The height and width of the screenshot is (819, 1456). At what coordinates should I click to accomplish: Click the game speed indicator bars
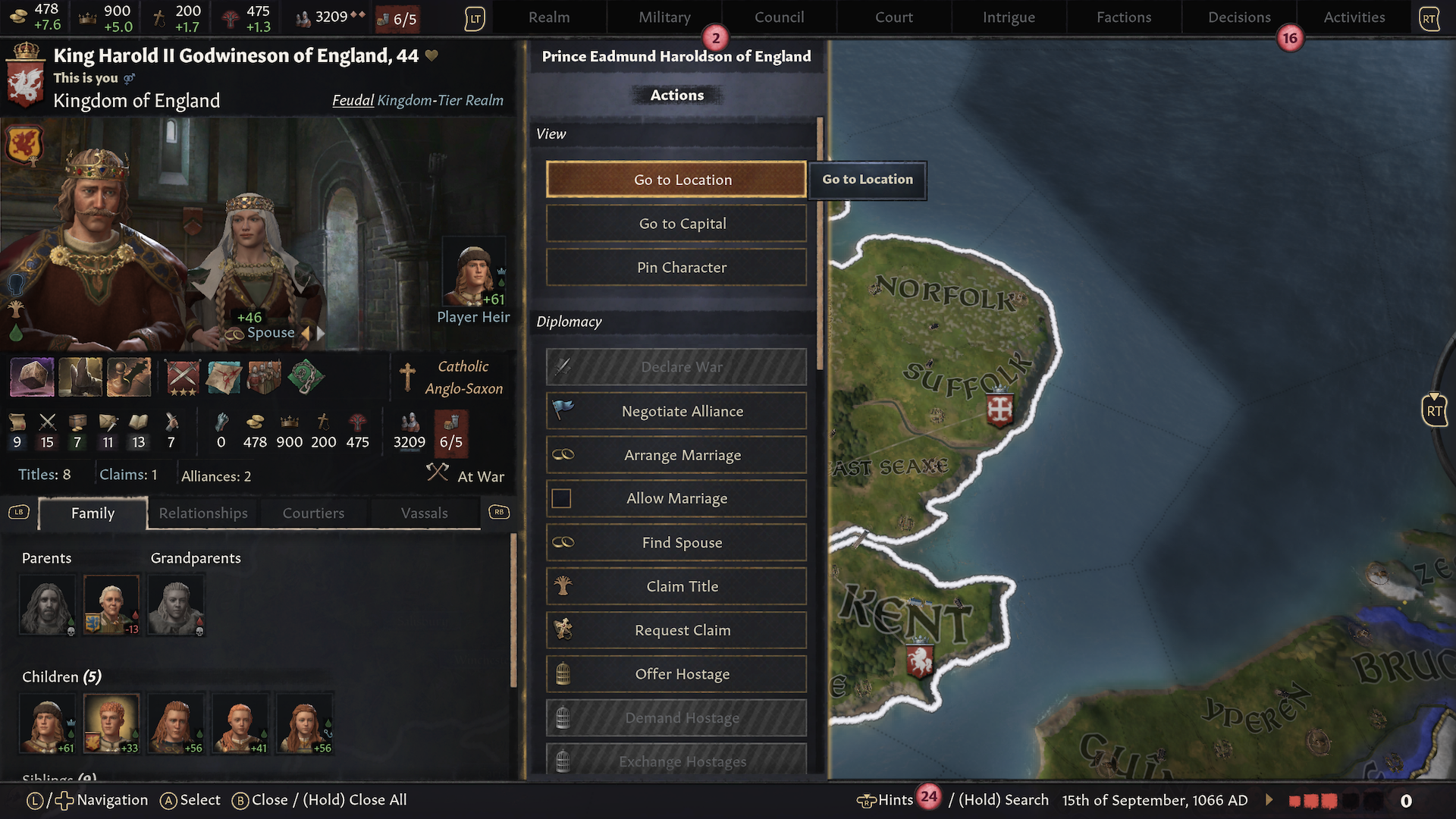[x=1340, y=801]
